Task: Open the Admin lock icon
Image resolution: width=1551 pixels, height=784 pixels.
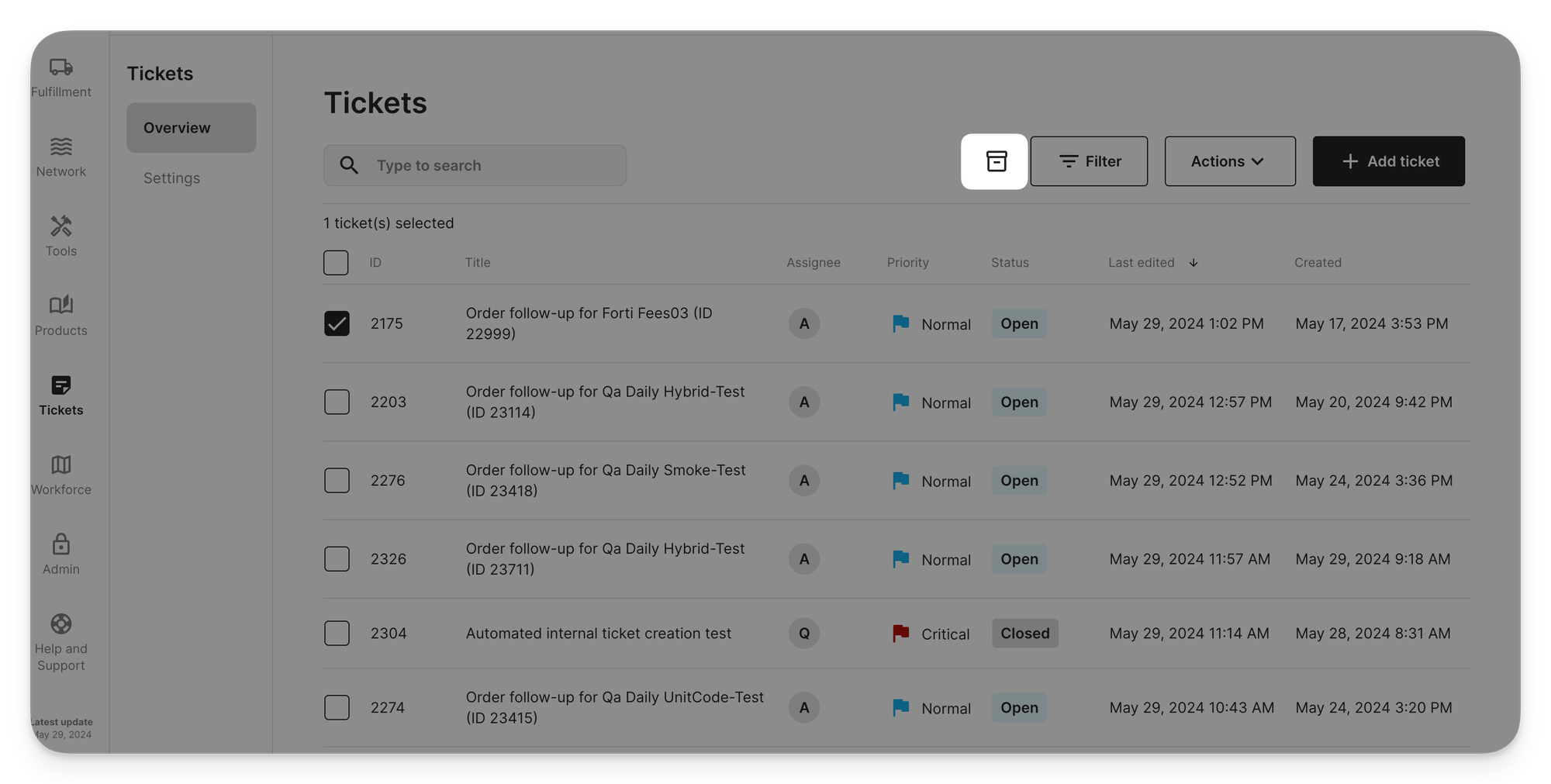Action: (61, 544)
